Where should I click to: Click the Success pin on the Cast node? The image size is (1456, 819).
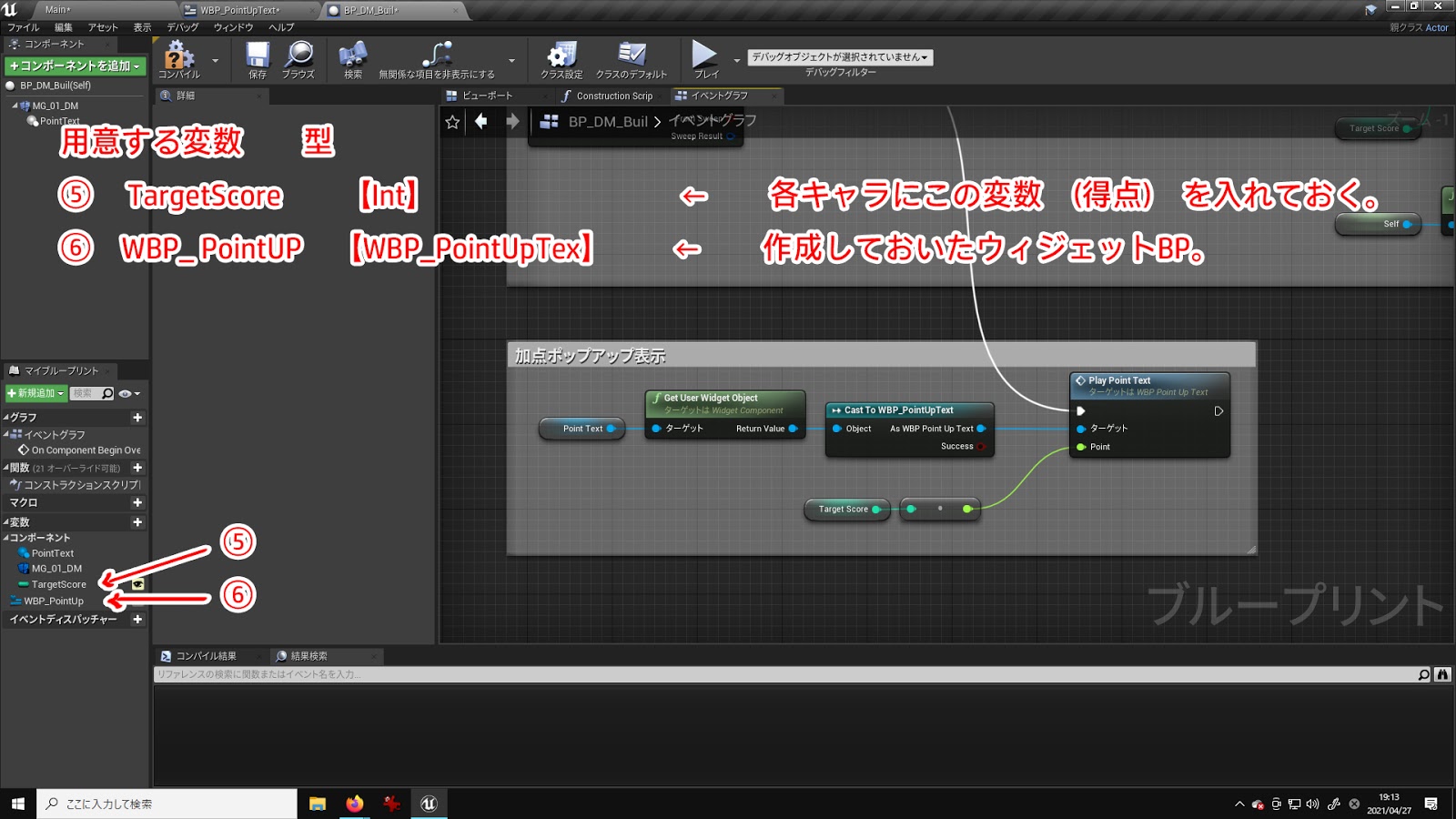point(981,446)
